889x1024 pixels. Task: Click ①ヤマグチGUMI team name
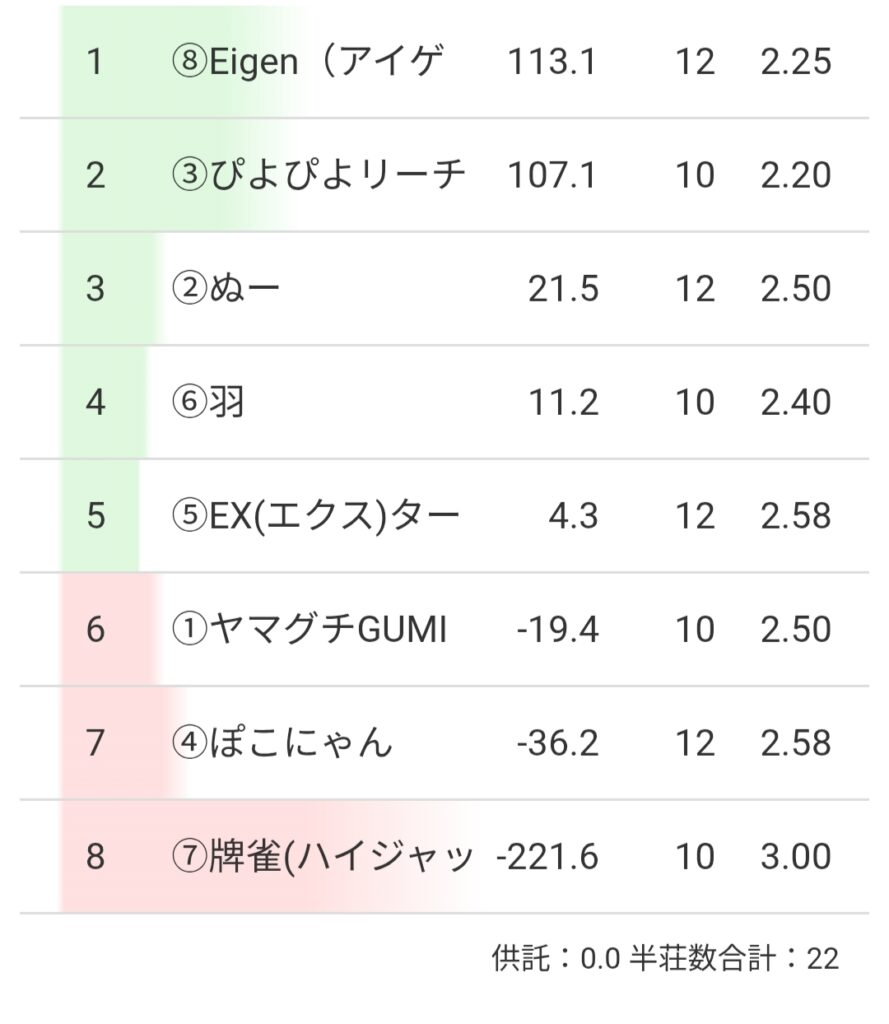pyautogui.click(x=309, y=629)
